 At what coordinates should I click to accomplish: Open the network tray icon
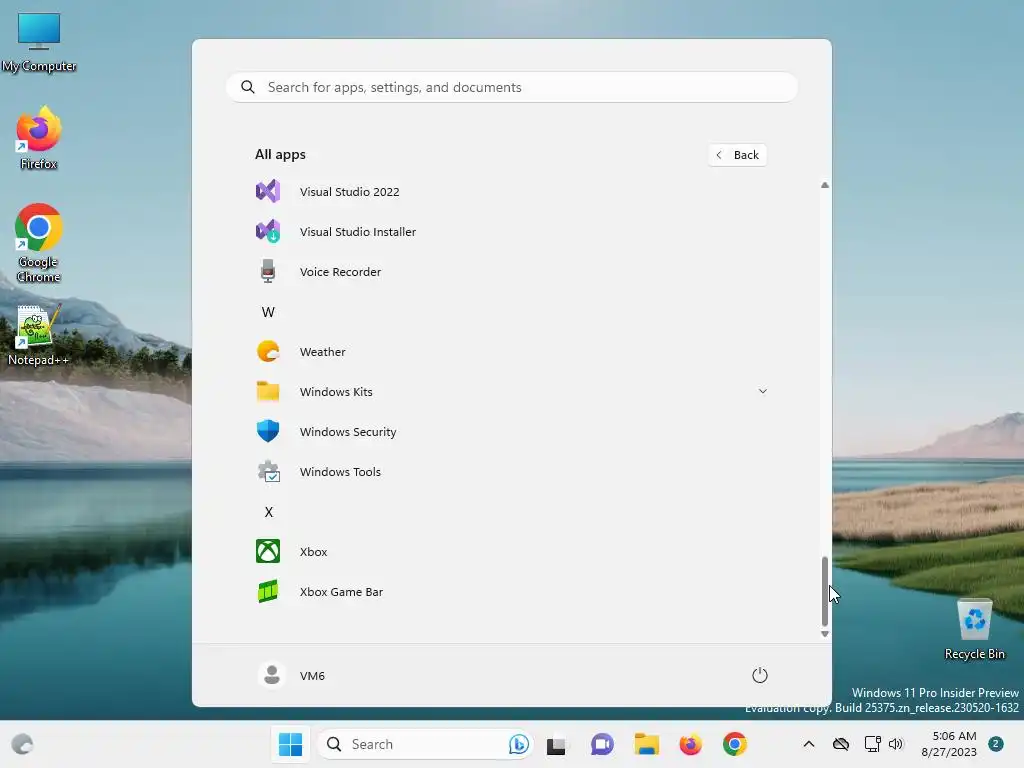click(x=872, y=744)
